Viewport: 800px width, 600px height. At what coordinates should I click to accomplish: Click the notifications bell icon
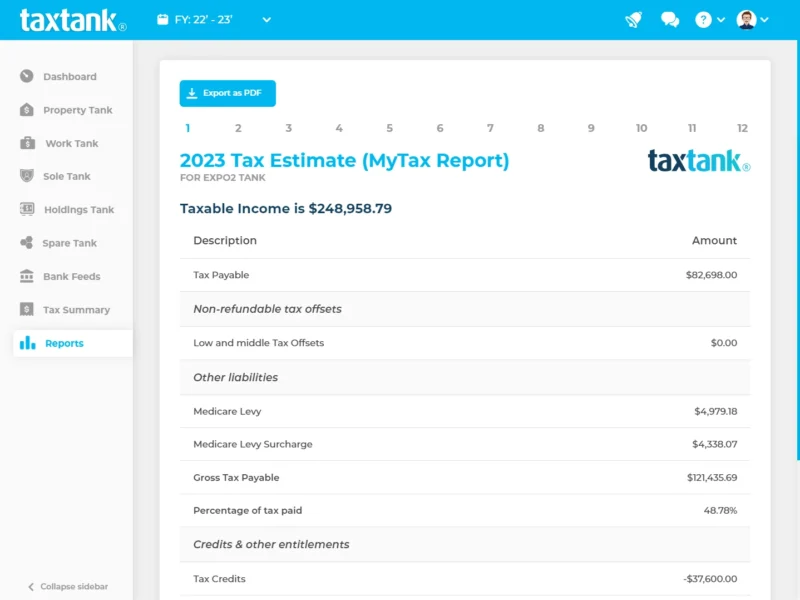pos(633,19)
